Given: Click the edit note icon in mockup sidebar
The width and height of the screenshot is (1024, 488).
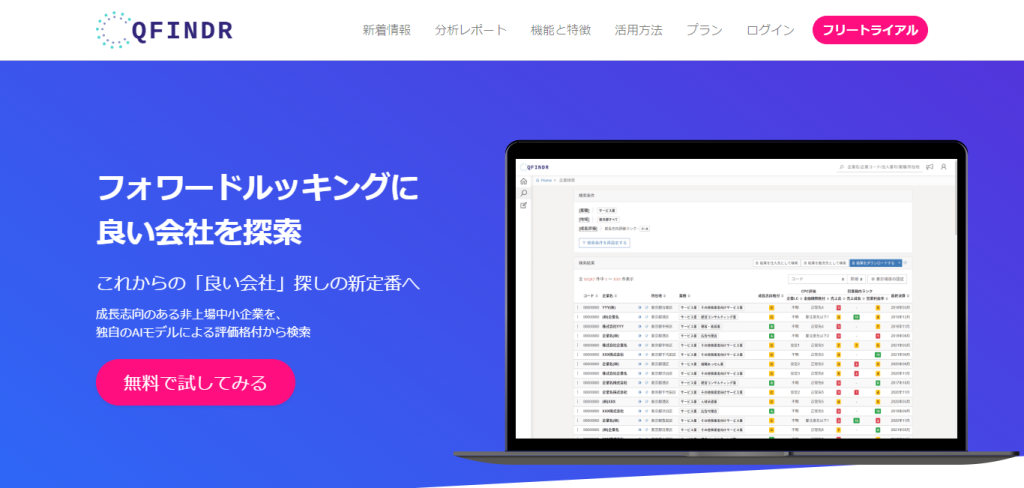Looking at the screenshot, I should pyautogui.click(x=523, y=205).
